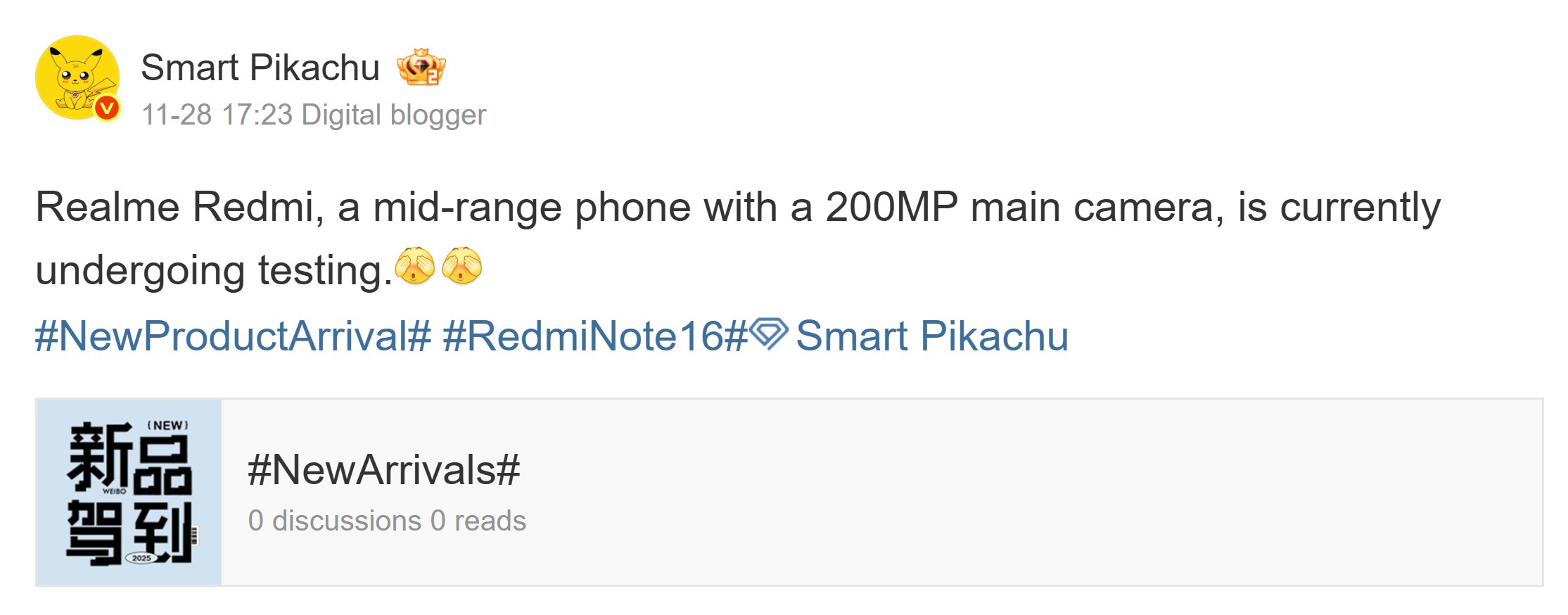Click the 0 discussions 0 reads text
The width and height of the screenshot is (1568, 615).
[x=387, y=521]
